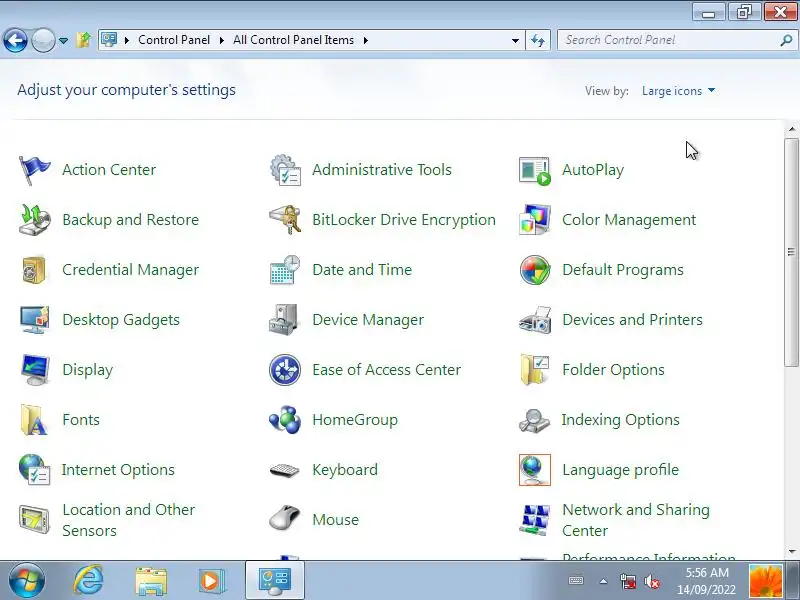Open the Desktop Gadgets icon
This screenshot has width=800, height=600.
point(34,320)
